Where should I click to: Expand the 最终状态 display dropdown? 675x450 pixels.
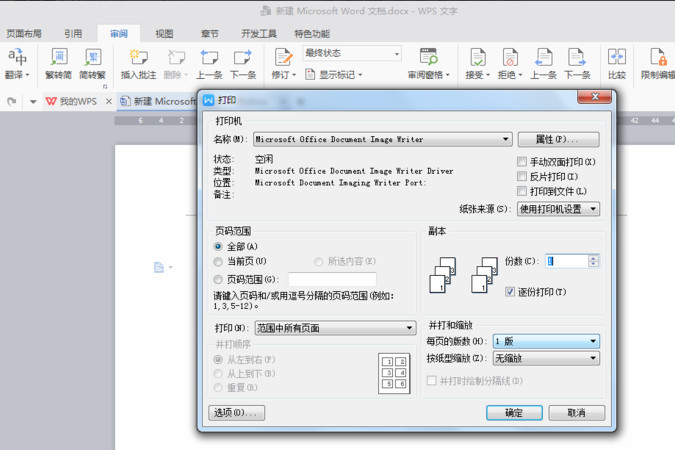pyautogui.click(x=397, y=54)
